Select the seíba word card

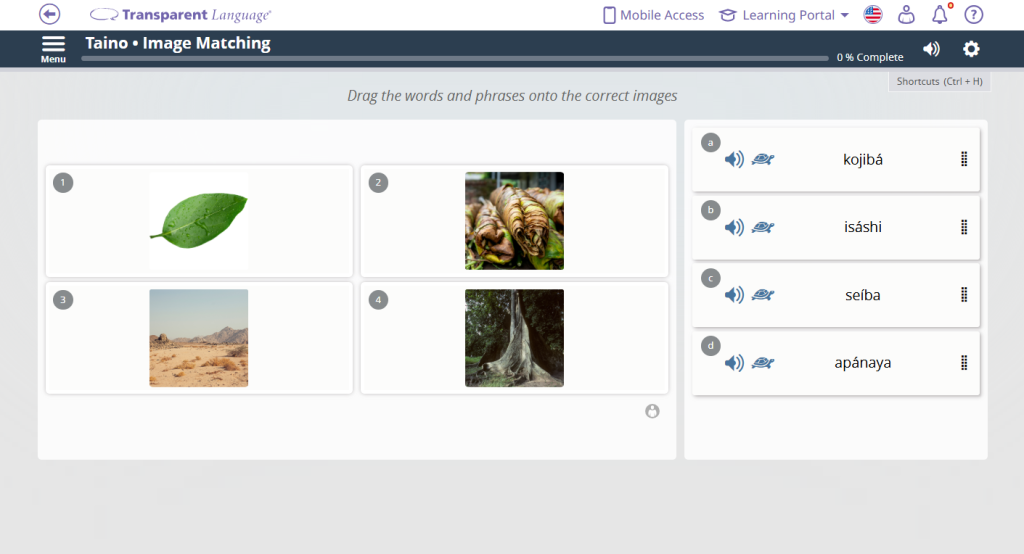click(861, 295)
